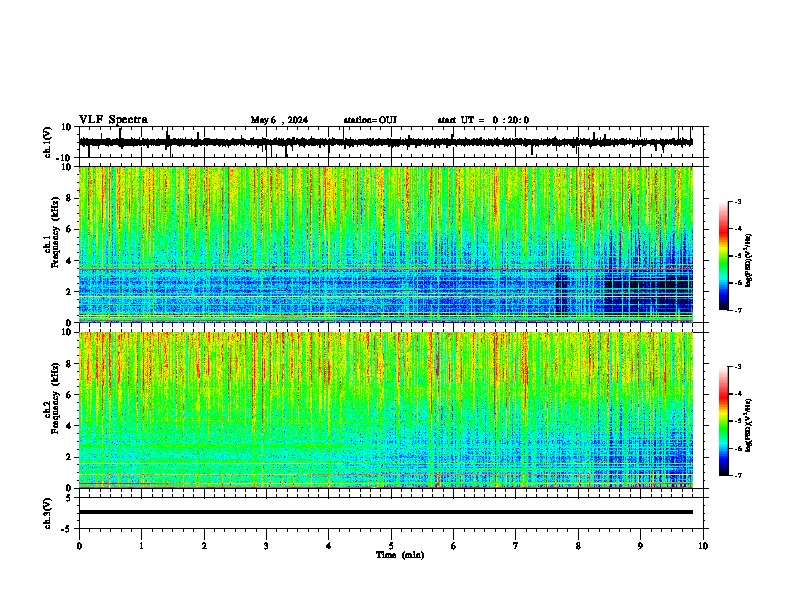Viewport: 792px width, 612px height.
Task: Click the '4' kHz tick of ch.2 spectrogram
Action: [70, 426]
